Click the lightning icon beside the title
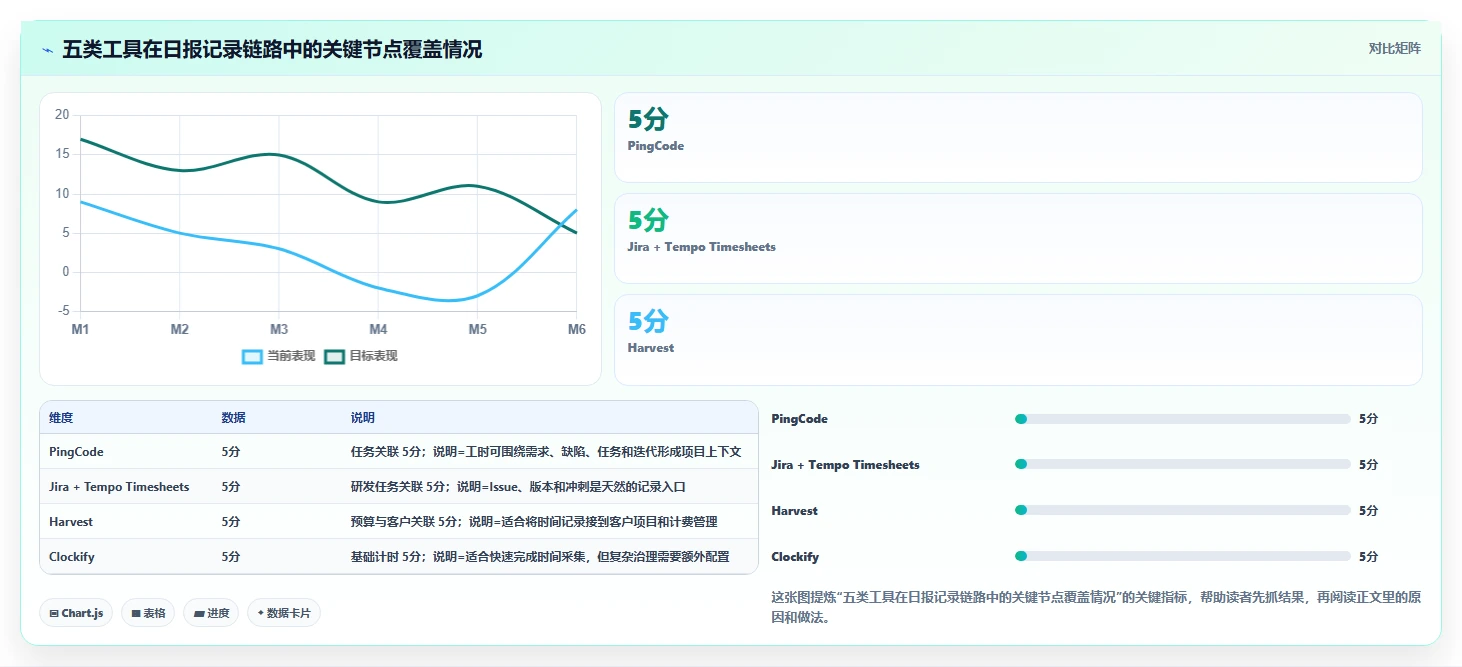This screenshot has width=1462, height=667. [x=47, y=50]
